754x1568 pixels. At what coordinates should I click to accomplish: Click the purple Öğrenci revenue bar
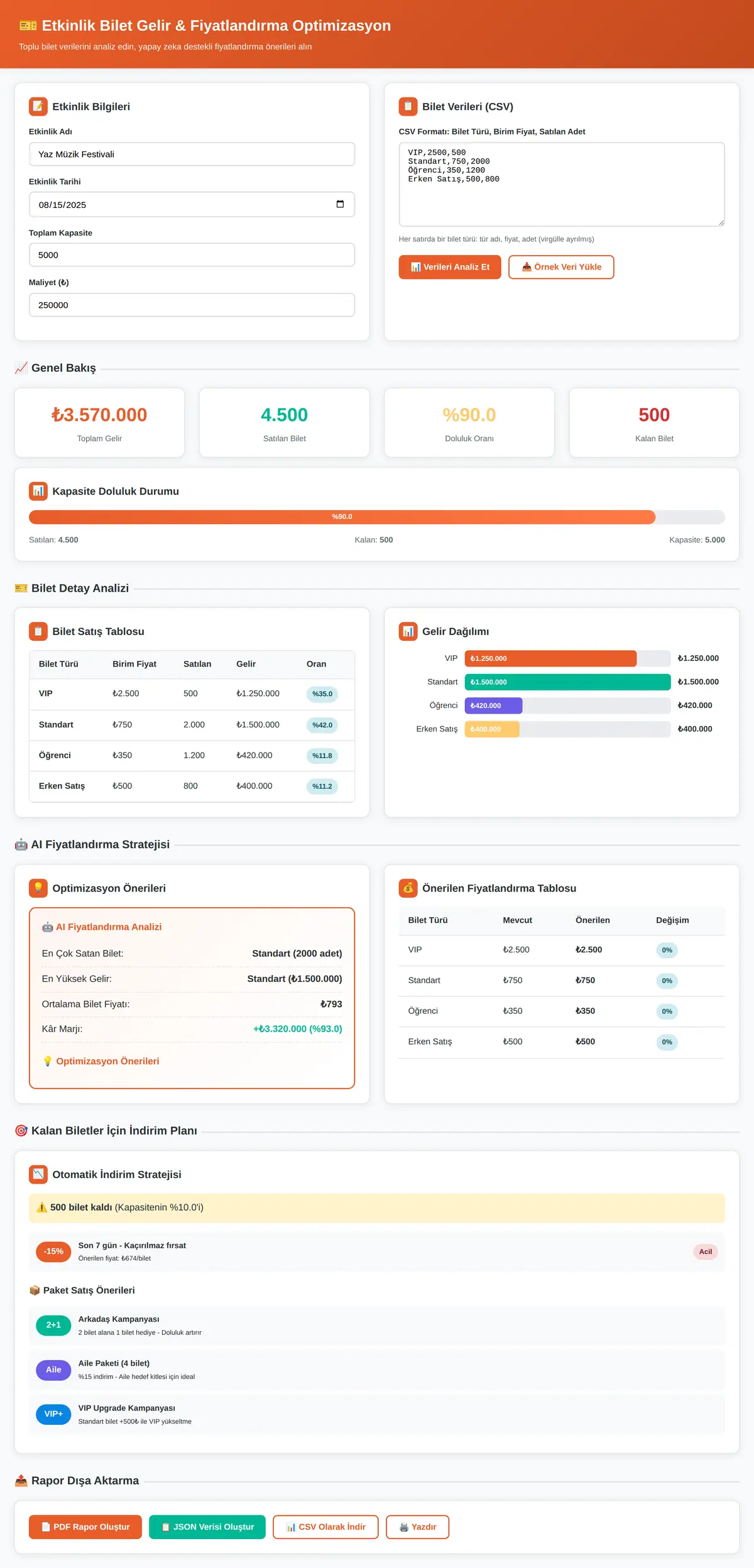pos(493,705)
